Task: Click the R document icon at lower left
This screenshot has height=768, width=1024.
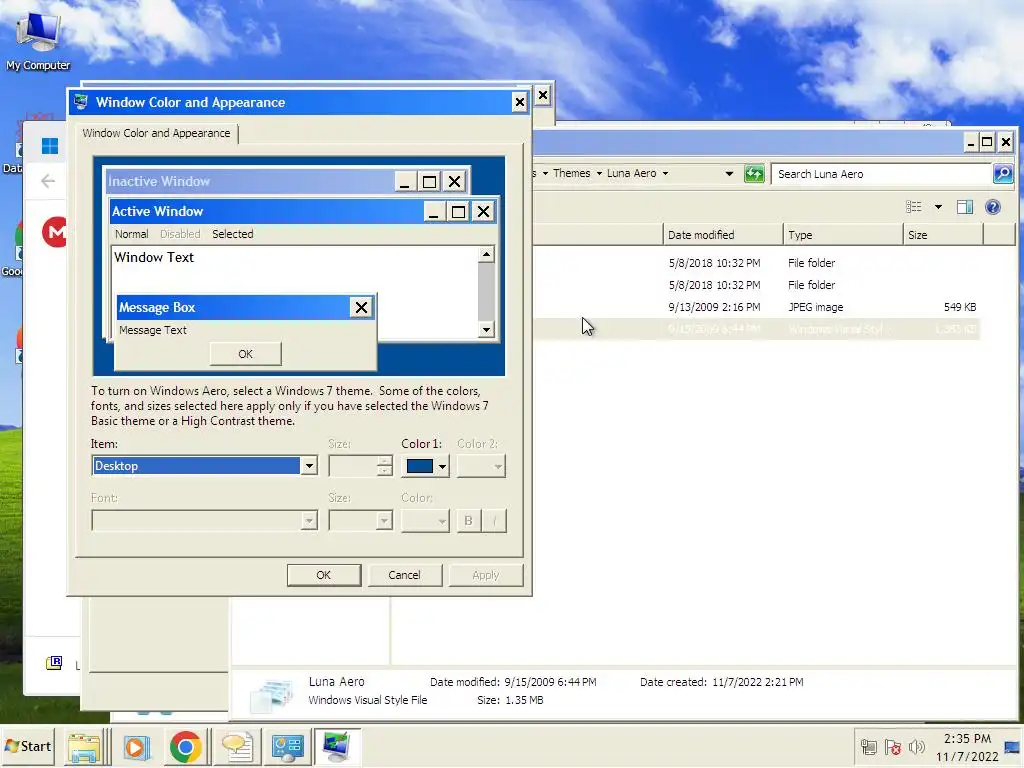Action: point(54,664)
